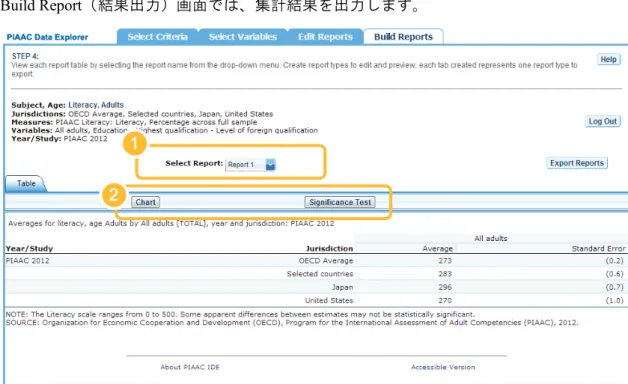628x384 pixels.
Task: Click the Measures summary line
Action: (134, 122)
